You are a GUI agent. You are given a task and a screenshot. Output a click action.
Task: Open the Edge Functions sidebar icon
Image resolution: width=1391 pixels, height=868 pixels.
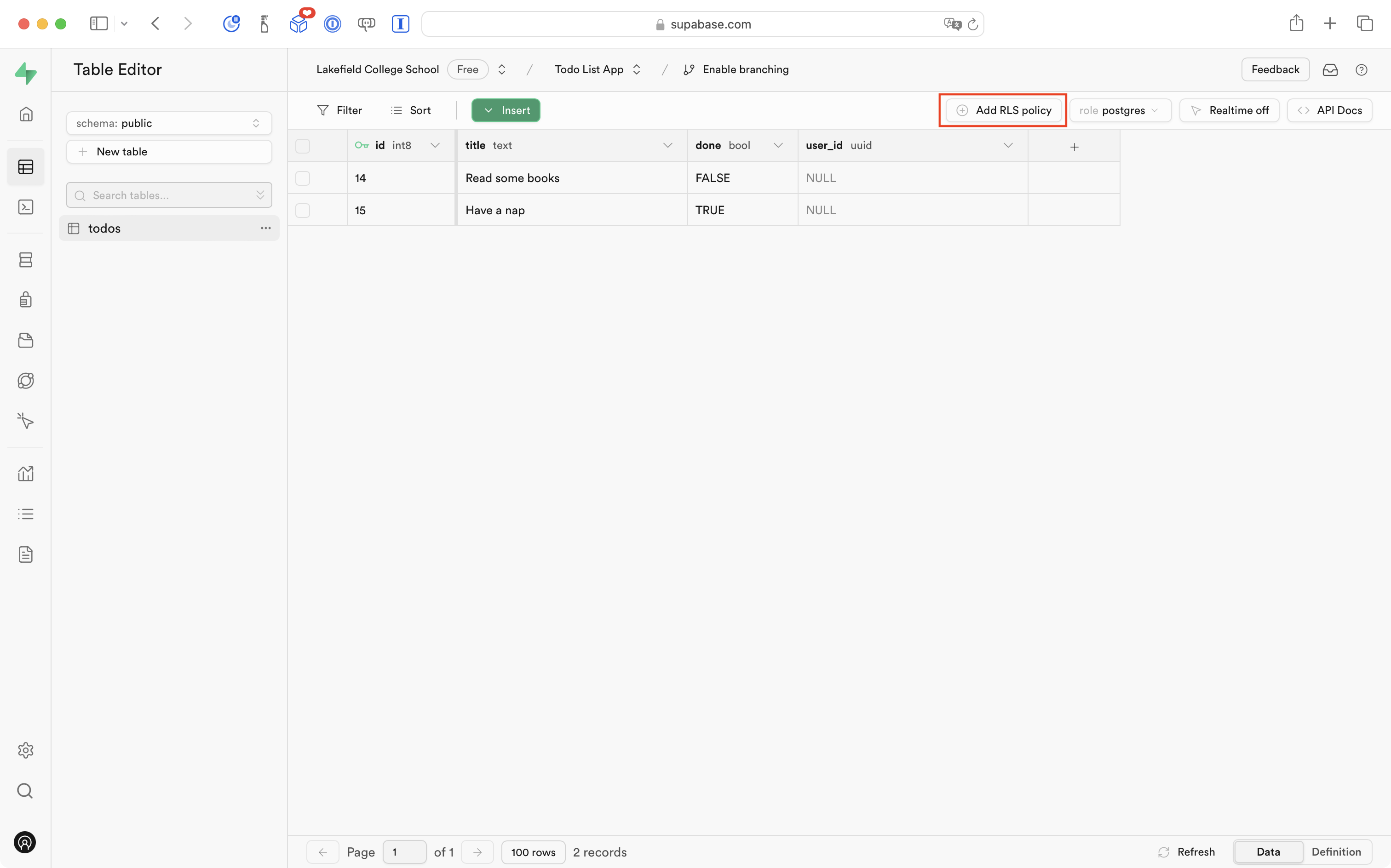26,381
